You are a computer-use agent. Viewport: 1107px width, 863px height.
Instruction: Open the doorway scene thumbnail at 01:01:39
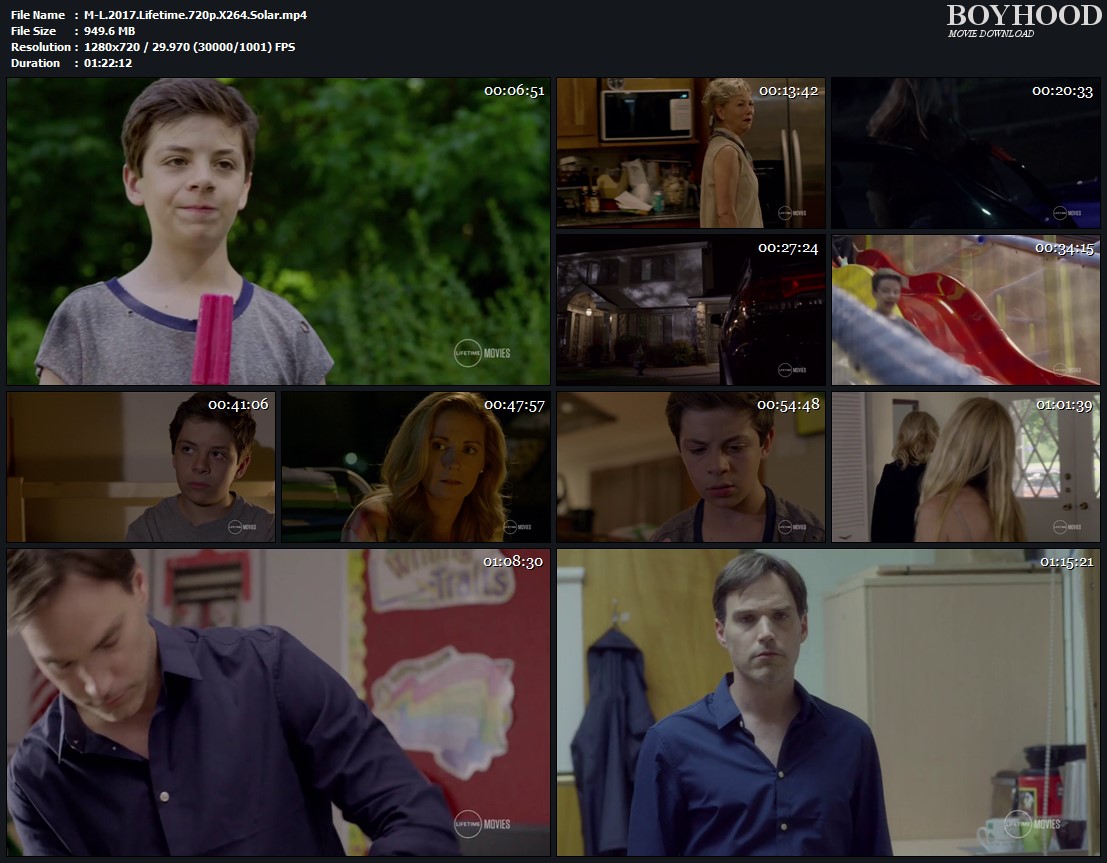pos(965,467)
